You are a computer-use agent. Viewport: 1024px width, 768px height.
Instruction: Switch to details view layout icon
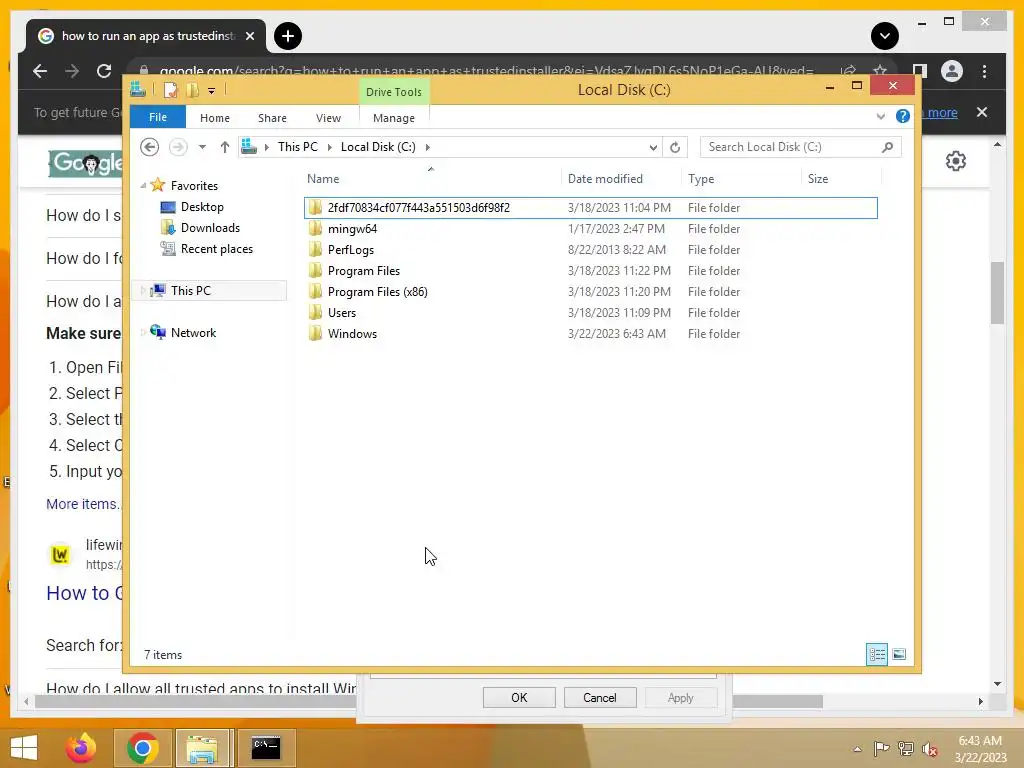pyautogui.click(x=876, y=654)
